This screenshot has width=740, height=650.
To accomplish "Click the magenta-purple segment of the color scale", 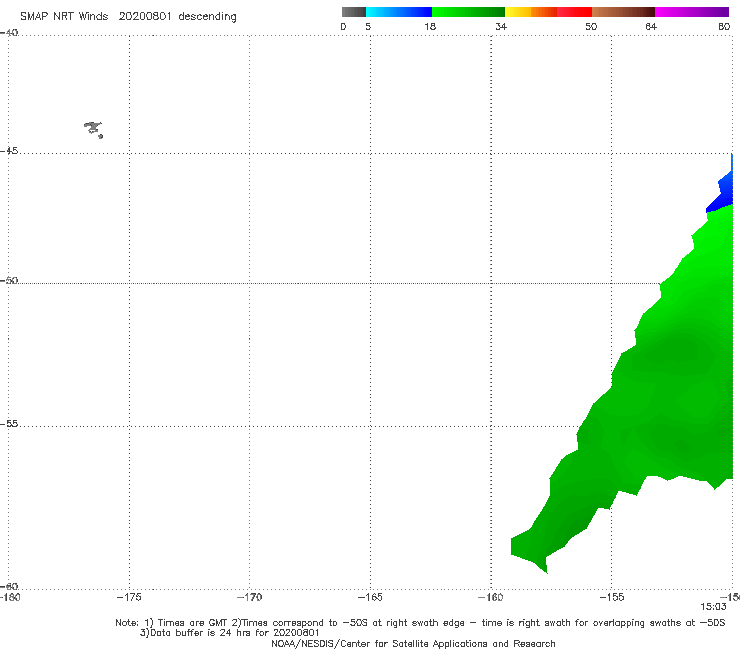I will (692, 12).
